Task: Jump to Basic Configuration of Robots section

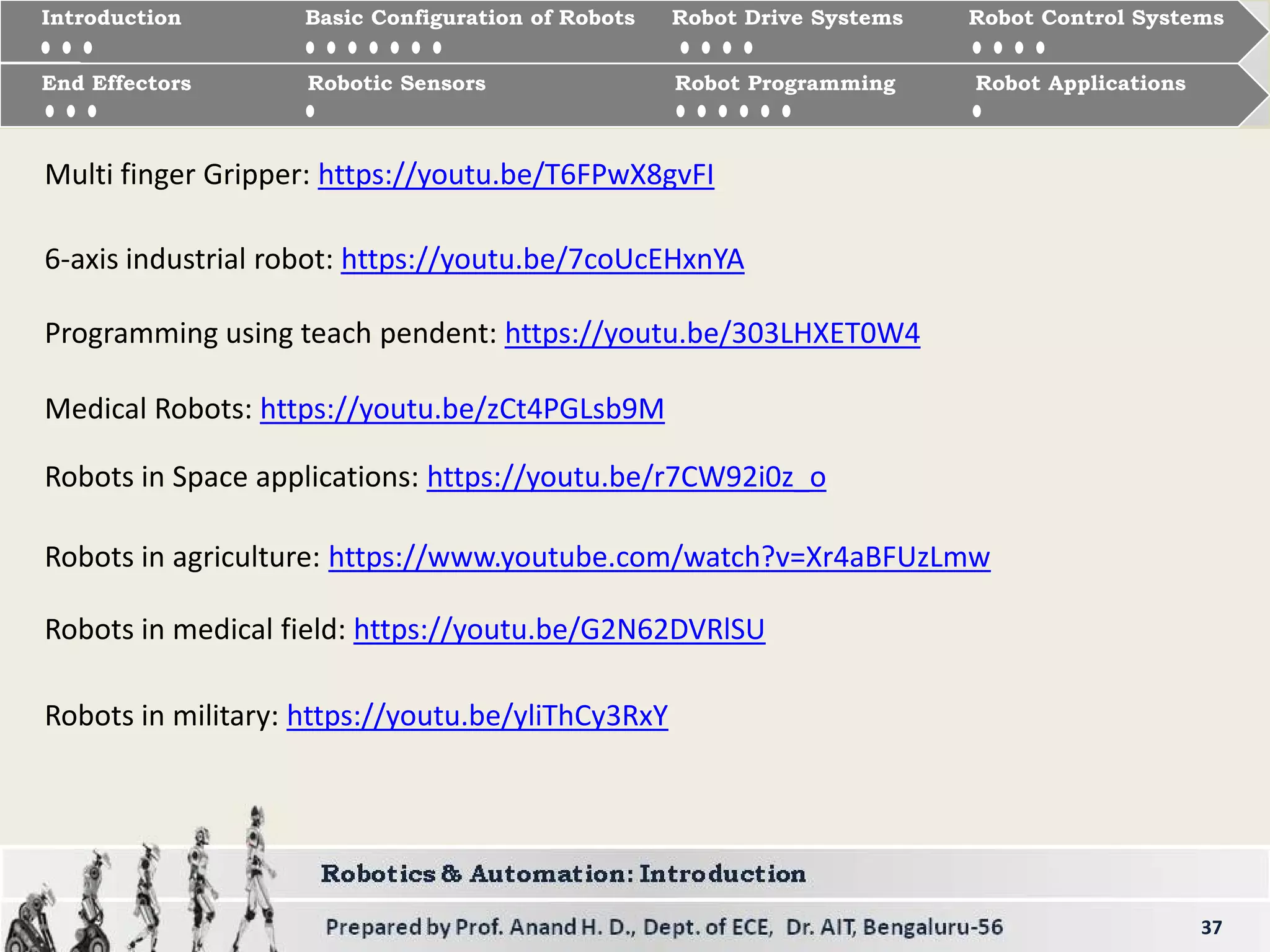Action: click(x=469, y=18)
